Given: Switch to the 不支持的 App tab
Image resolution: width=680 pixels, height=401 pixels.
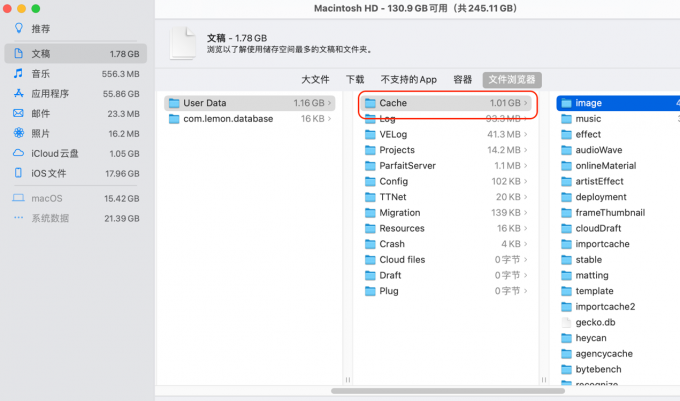Looking at the screenshot, I should point(409,80).
